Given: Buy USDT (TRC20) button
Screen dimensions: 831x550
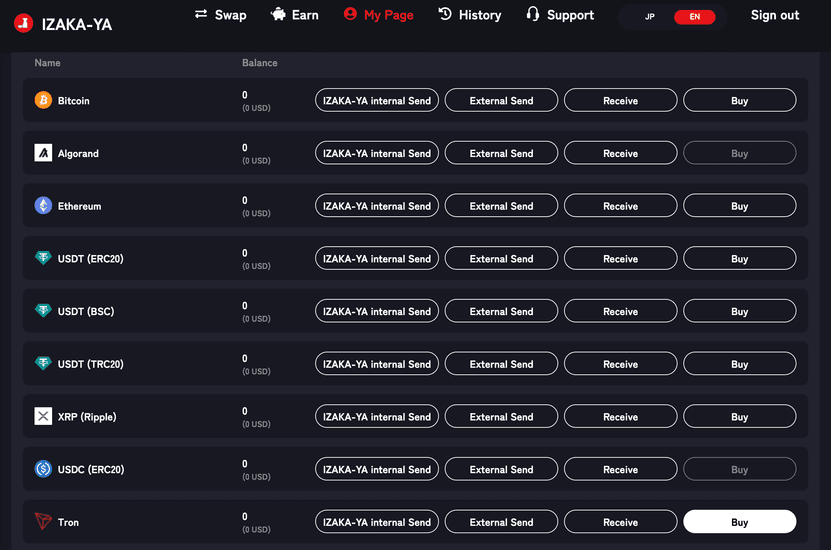Looking at the screenshot, I should point(740,364).
